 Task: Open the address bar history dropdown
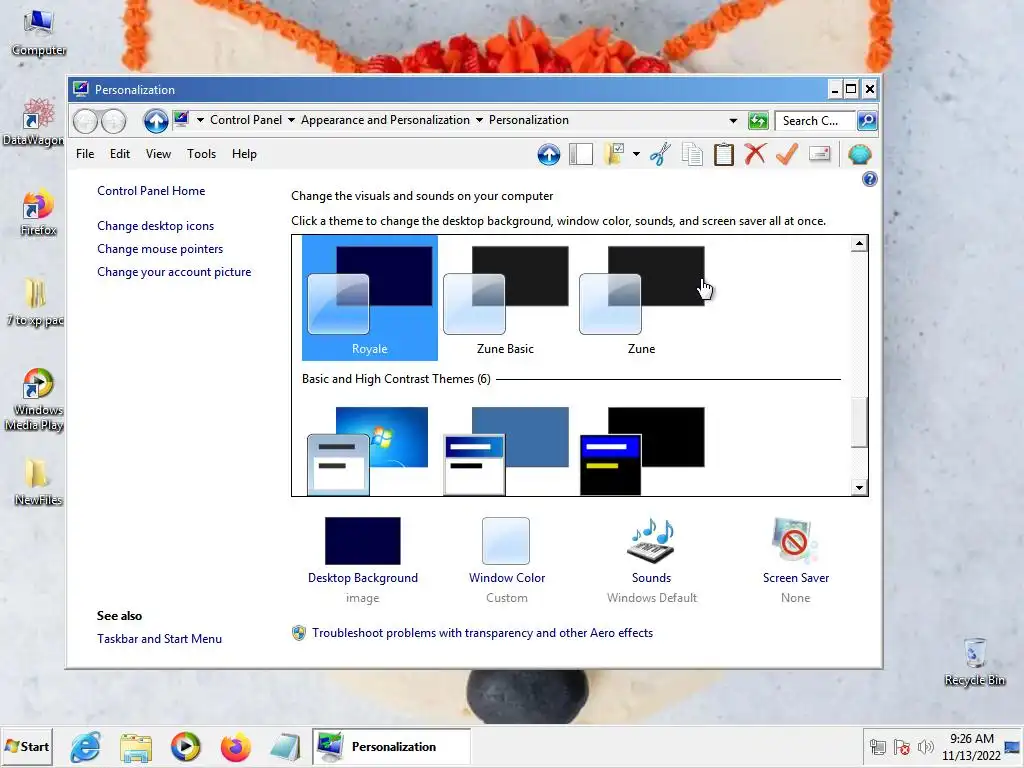(x=733, y=121)
